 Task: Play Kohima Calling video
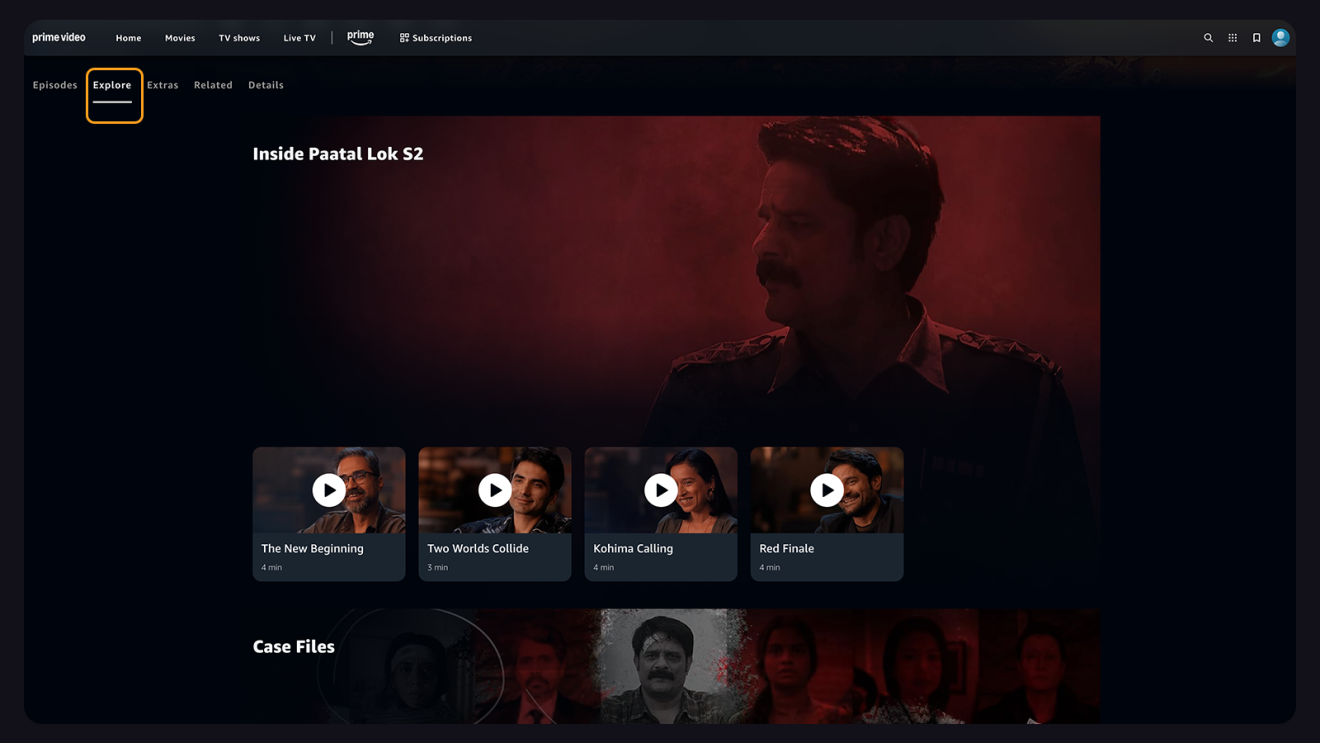(661, 490)
